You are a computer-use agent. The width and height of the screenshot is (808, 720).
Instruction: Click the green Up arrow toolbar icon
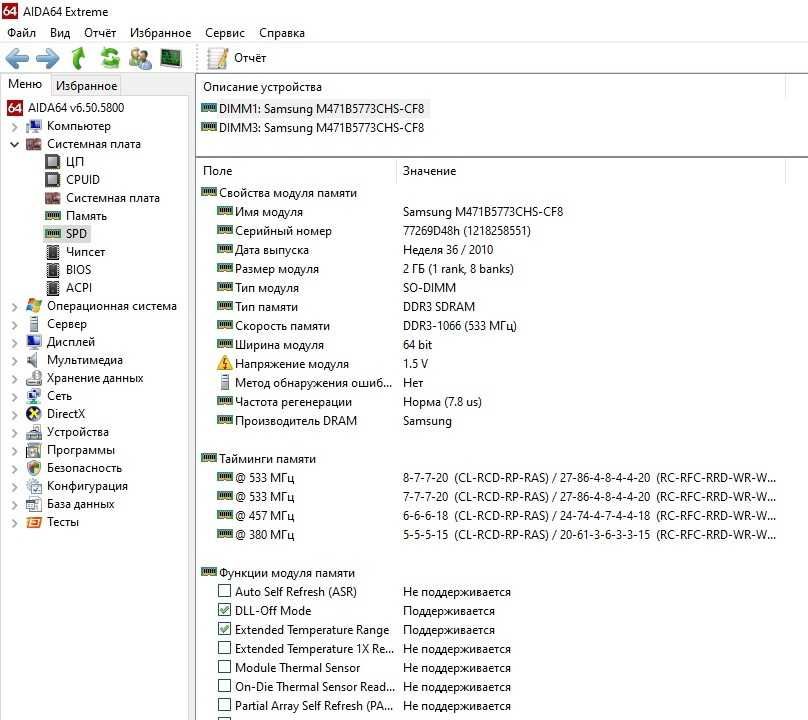tap(78, 58)
